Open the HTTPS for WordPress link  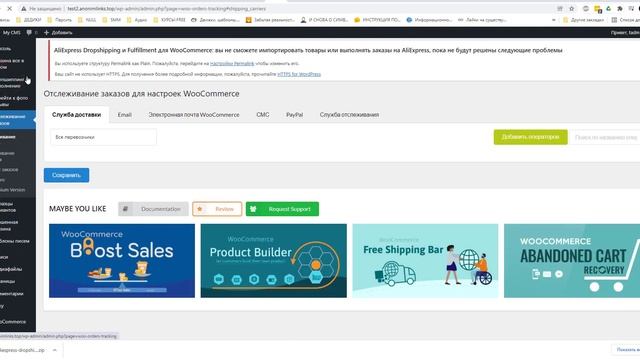pos(299,74)
